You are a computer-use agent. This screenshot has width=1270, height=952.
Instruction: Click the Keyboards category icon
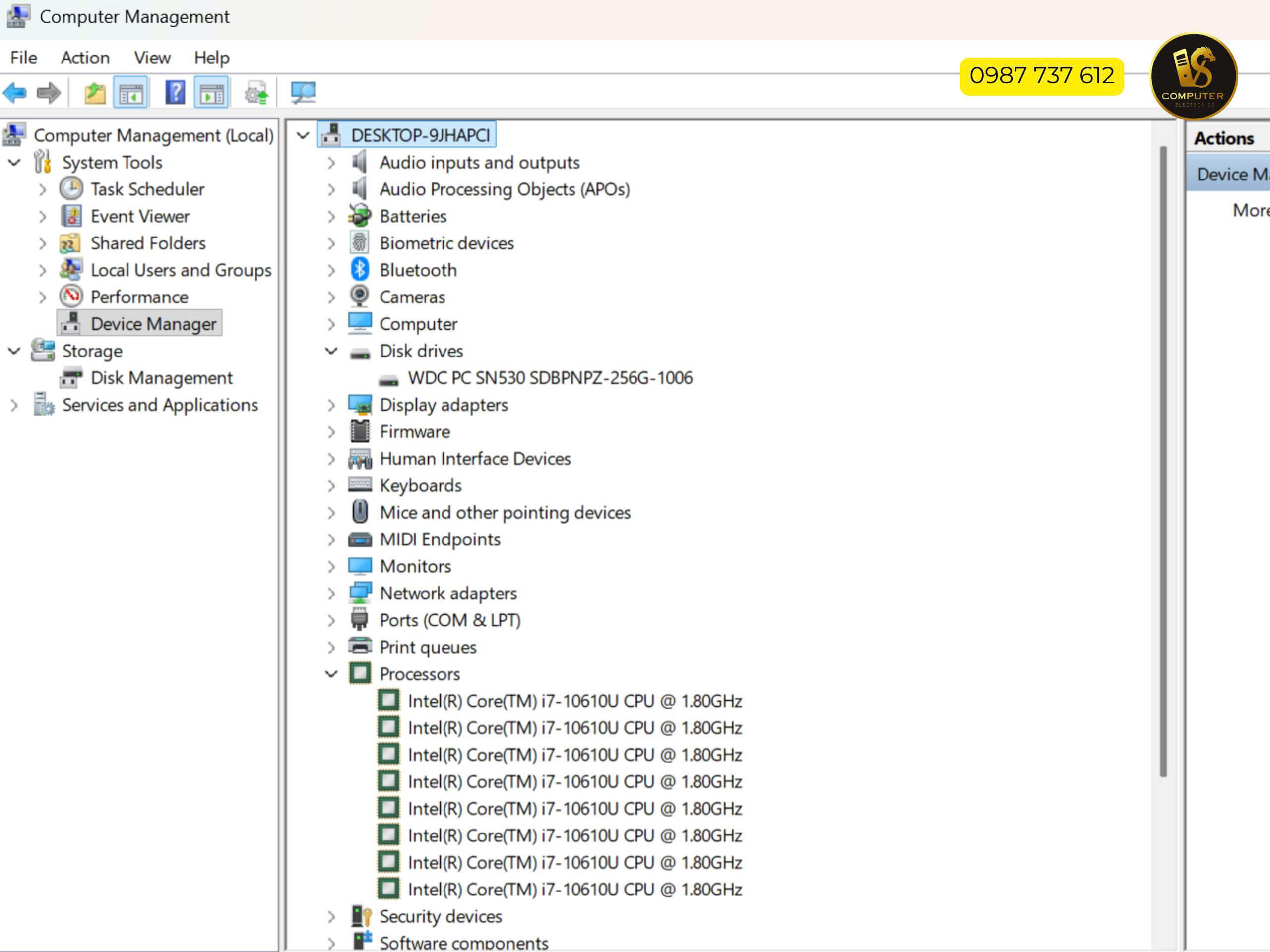point(360,485)
